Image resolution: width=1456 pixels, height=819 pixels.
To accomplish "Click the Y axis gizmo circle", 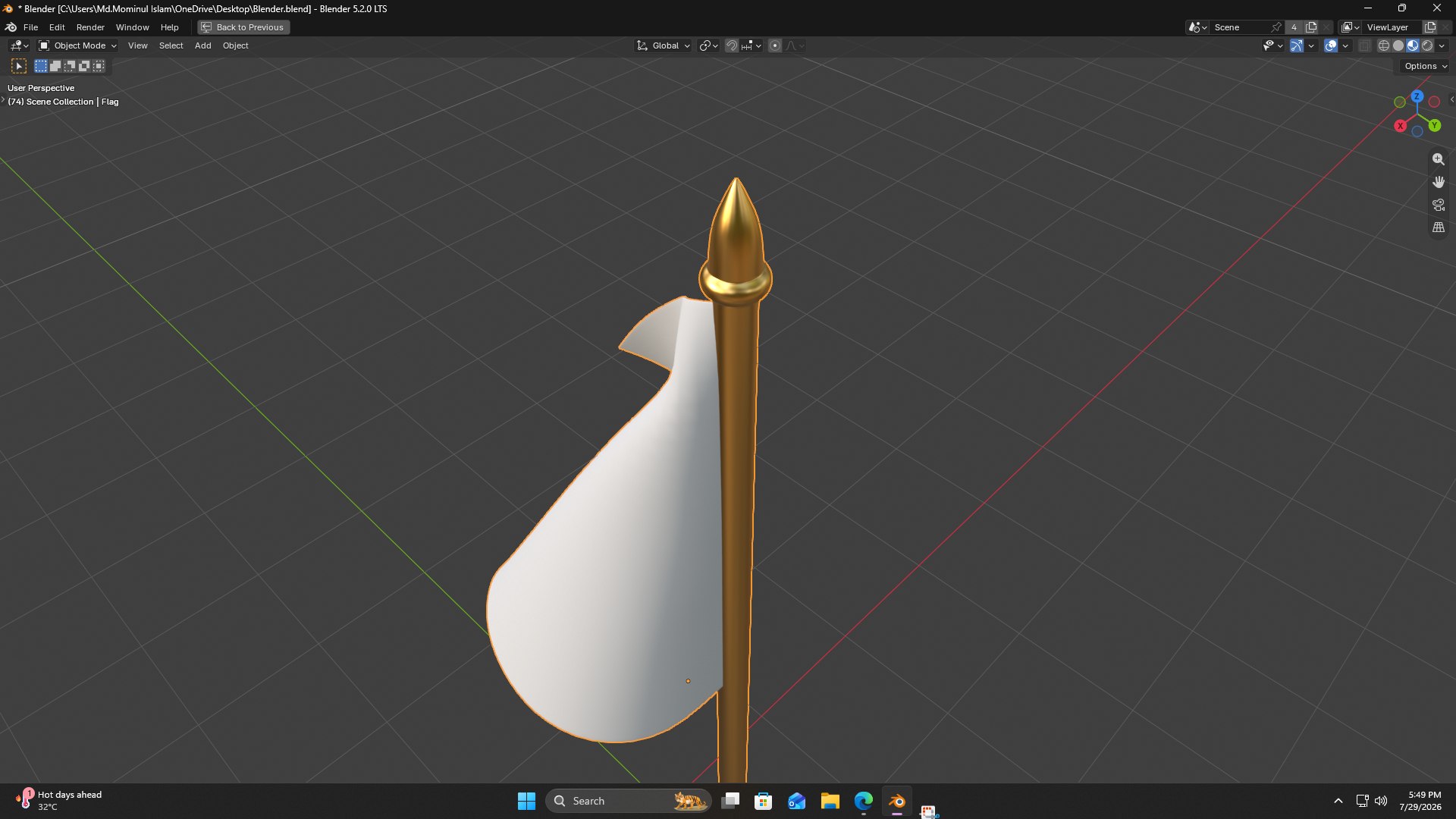I will (x=1435, y=126).
